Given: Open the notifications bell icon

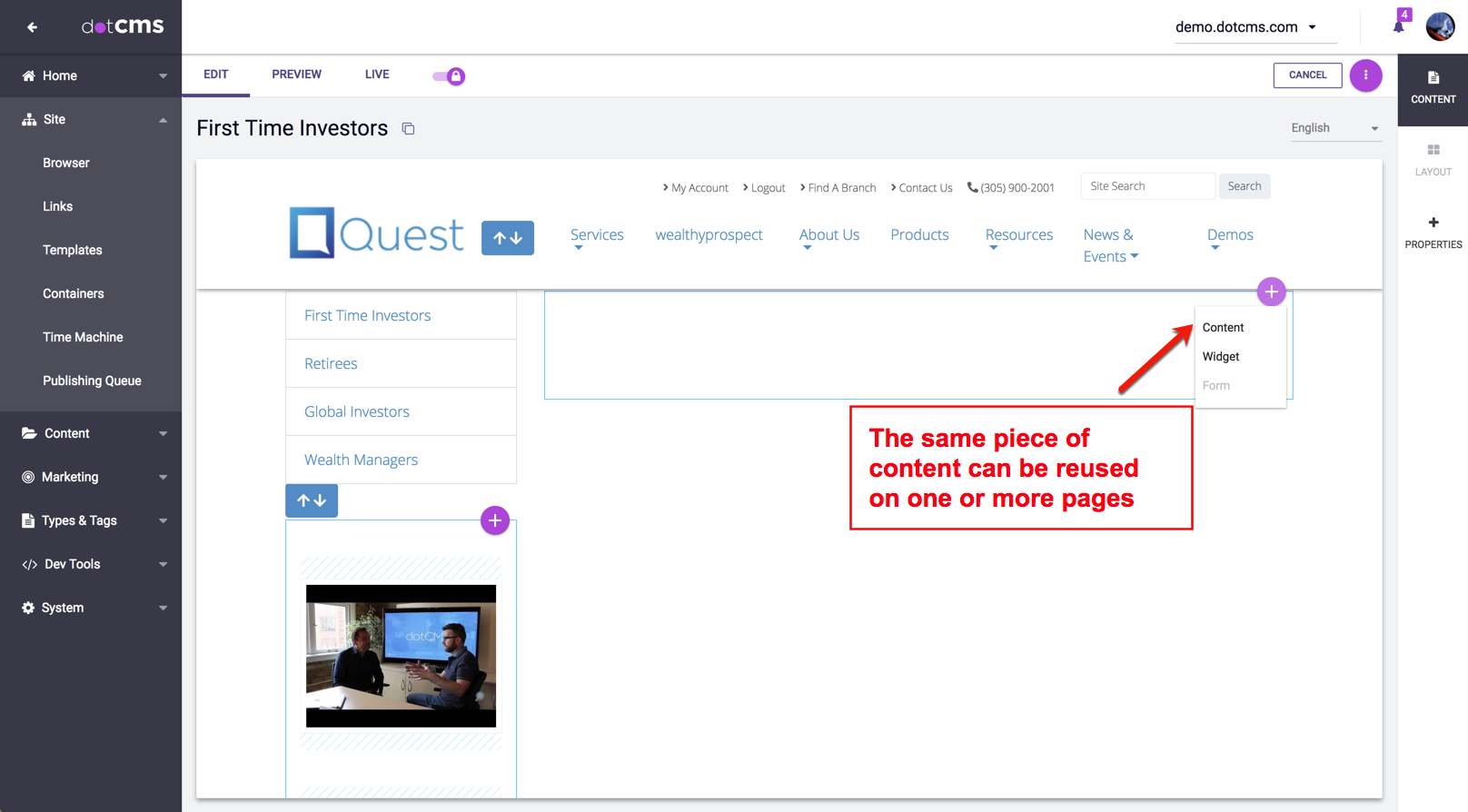Looking at the screenshot, I should tap(1399, 25).
